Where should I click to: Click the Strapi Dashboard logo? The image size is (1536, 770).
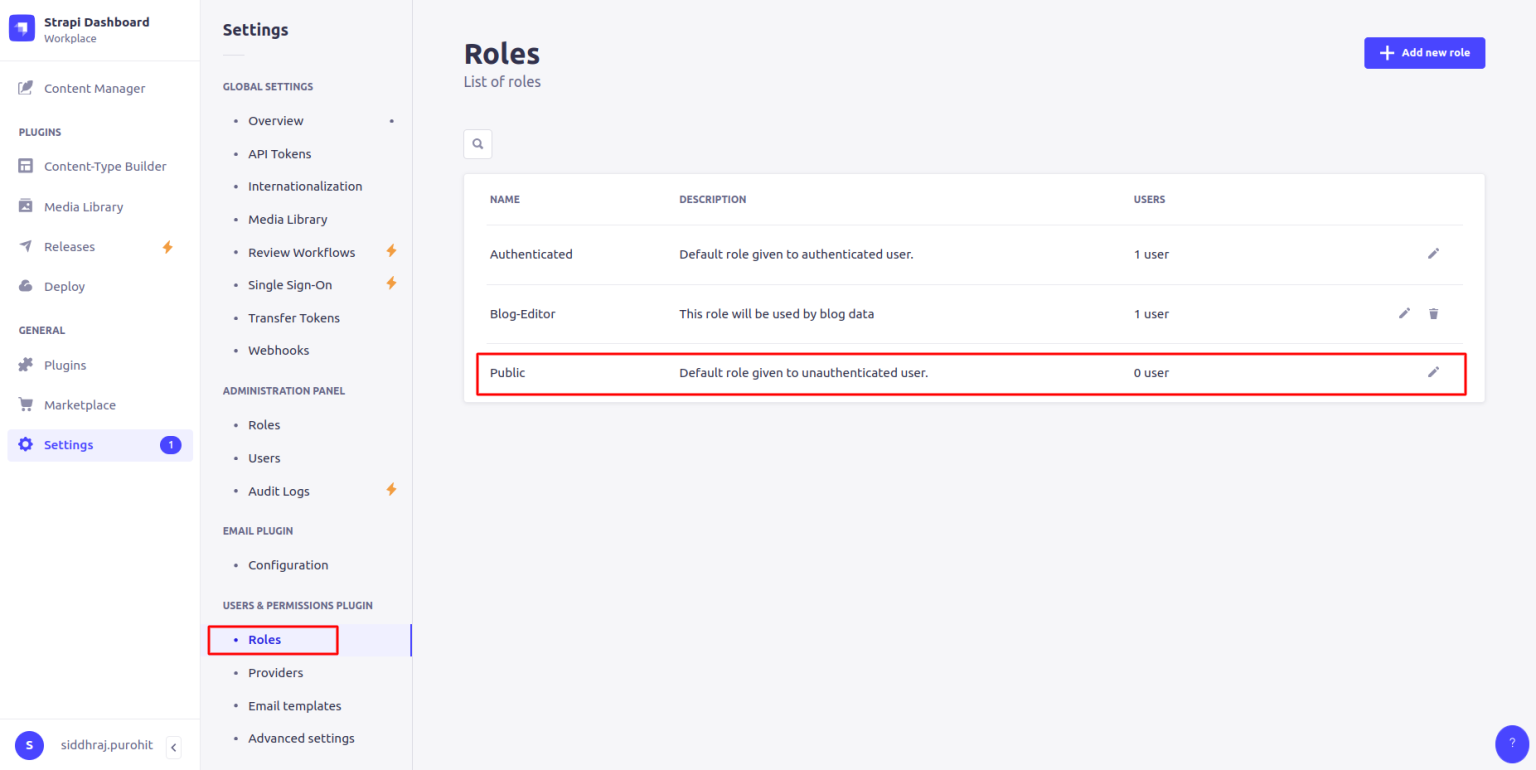pyautogui.click(x=22, y=28)
